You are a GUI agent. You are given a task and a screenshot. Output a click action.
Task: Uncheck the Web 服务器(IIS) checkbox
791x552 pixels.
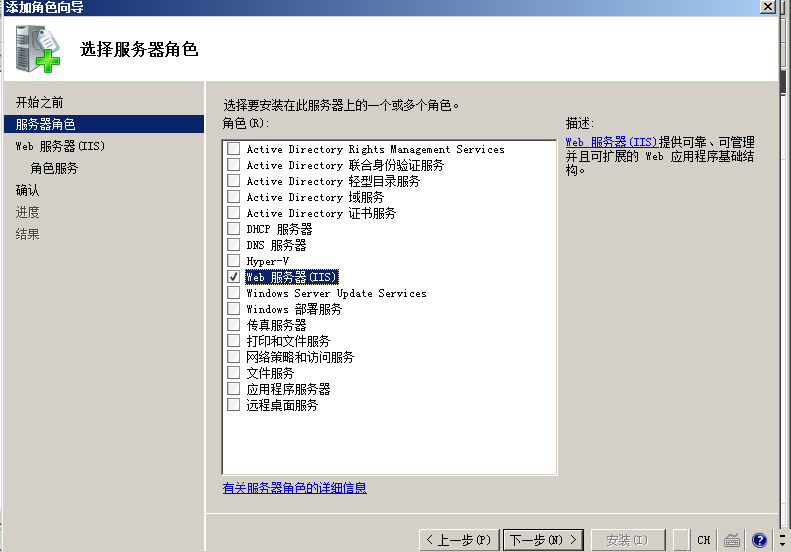[234, 277]
